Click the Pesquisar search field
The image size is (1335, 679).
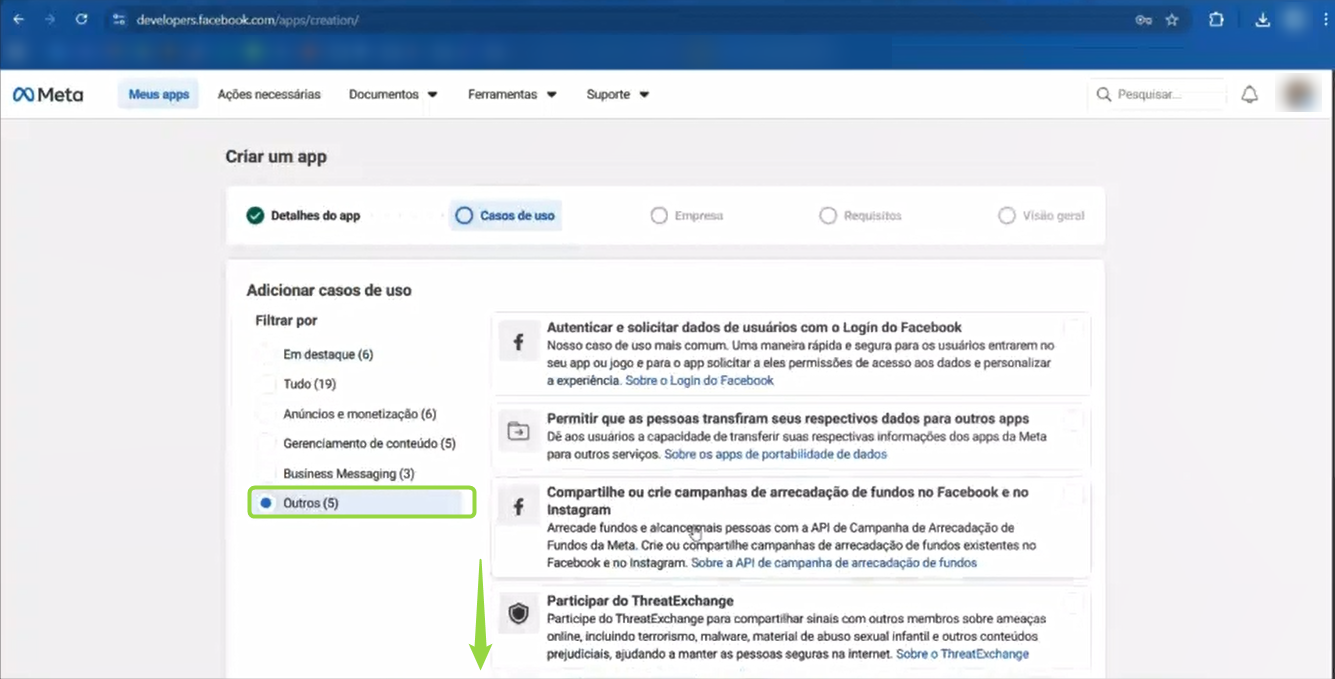tap(1165, 95)
